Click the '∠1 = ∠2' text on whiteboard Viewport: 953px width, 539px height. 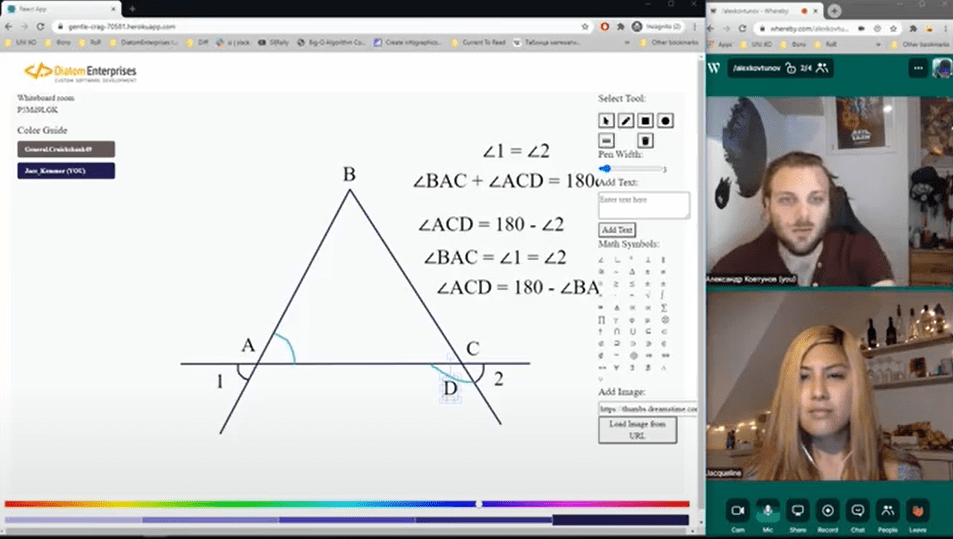[x=516, y=151]
